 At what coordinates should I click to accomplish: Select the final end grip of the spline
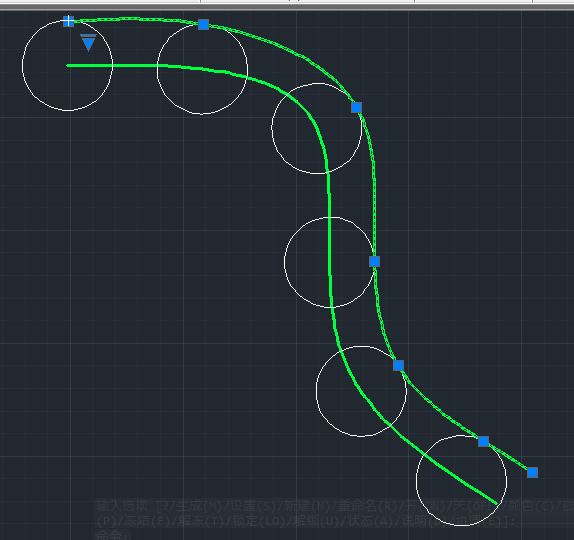click(533, 473)
